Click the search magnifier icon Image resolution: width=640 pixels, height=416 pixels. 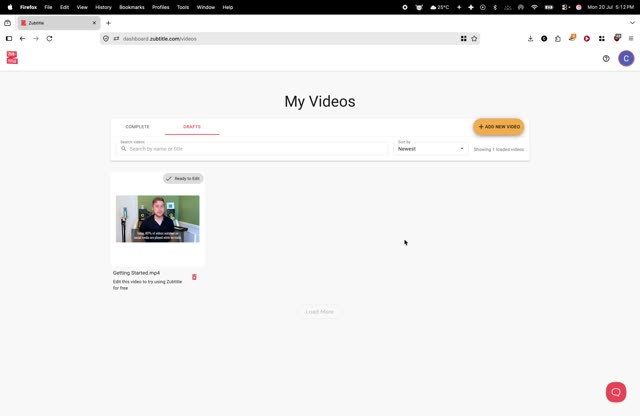(124, 149)
